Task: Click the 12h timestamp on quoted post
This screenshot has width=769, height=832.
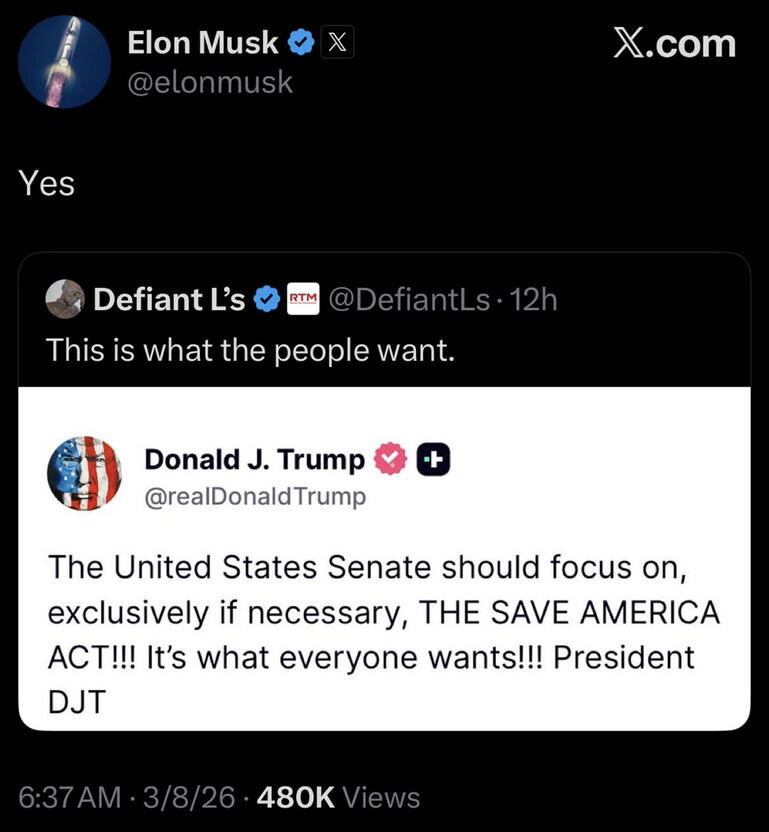Action: 533,299
